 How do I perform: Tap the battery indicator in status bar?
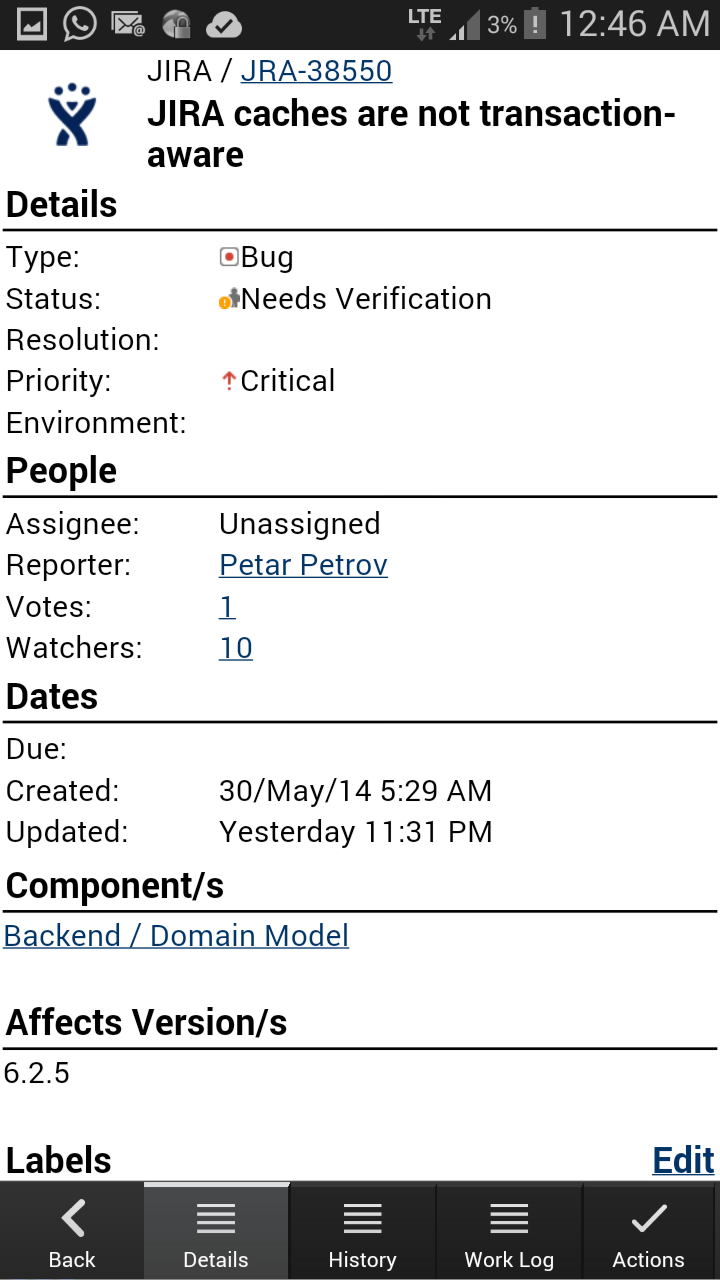(533, 22)
